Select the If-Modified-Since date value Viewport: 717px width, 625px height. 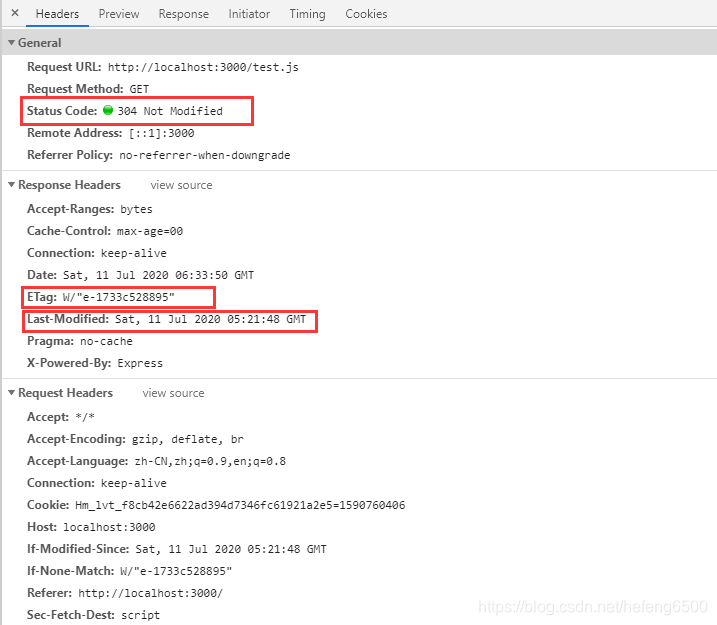click(x=231, y=549)
